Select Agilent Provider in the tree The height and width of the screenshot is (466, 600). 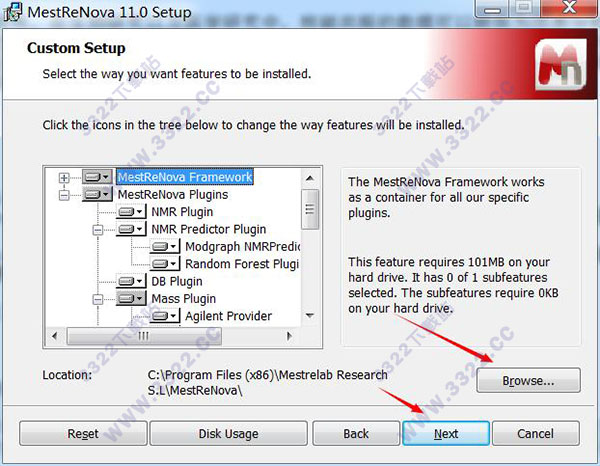click(228, 316)
